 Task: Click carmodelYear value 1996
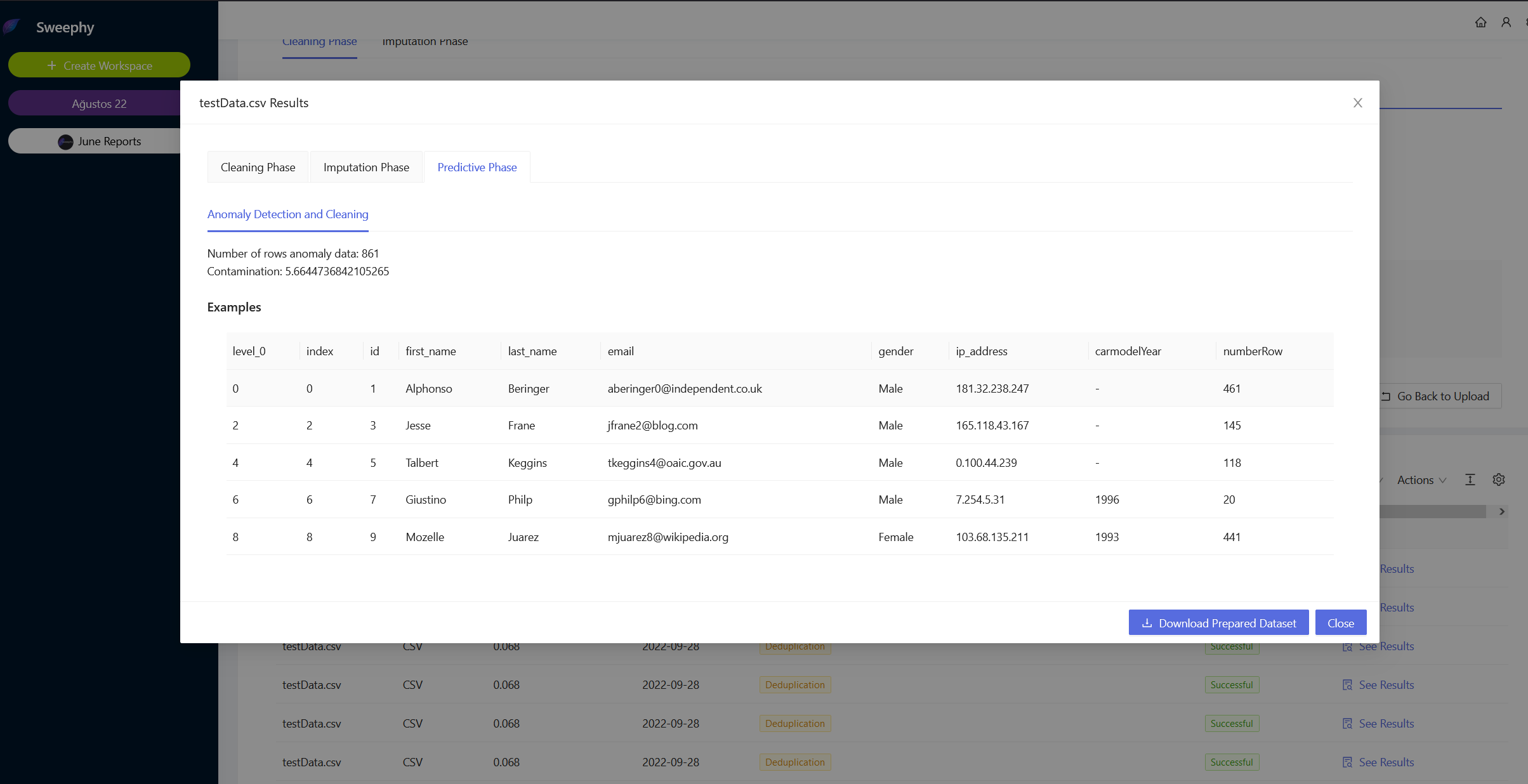coord(1107,499)
